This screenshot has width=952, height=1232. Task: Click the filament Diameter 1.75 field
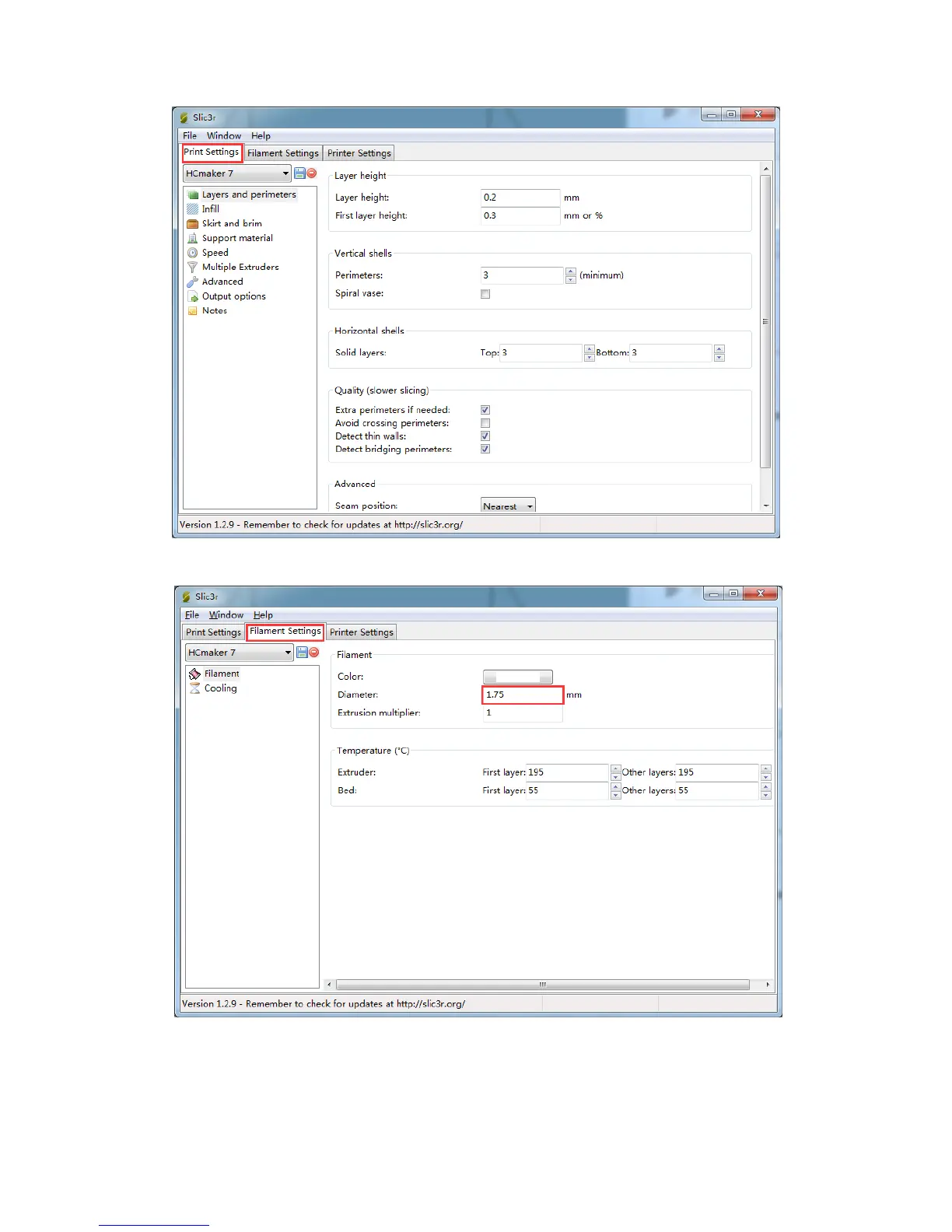pyautogui.click(x=523, y=695)
